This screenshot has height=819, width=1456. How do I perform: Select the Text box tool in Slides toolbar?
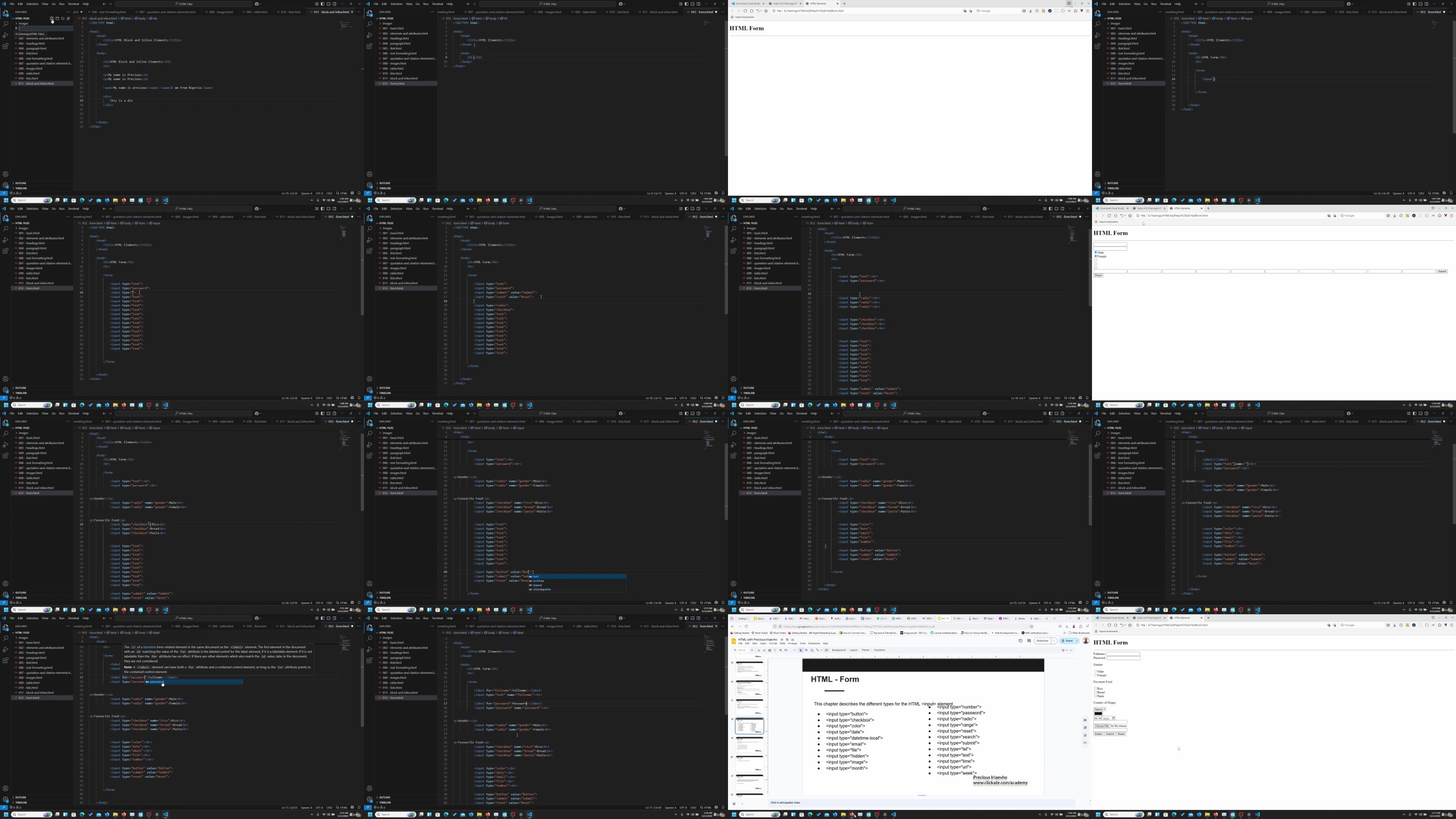[x=807, y=650]
